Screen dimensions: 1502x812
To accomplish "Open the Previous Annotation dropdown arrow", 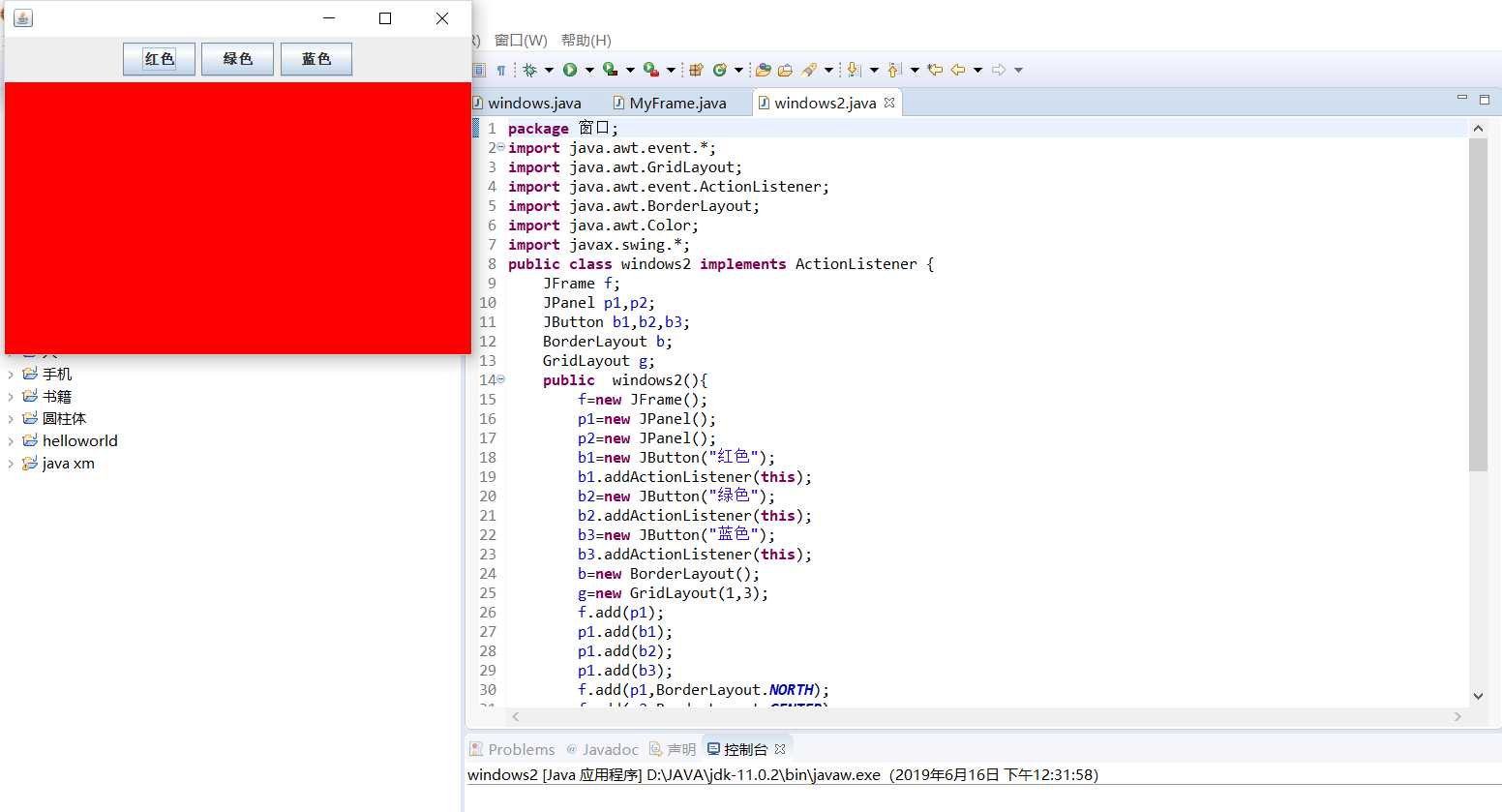I will (915, 70).
